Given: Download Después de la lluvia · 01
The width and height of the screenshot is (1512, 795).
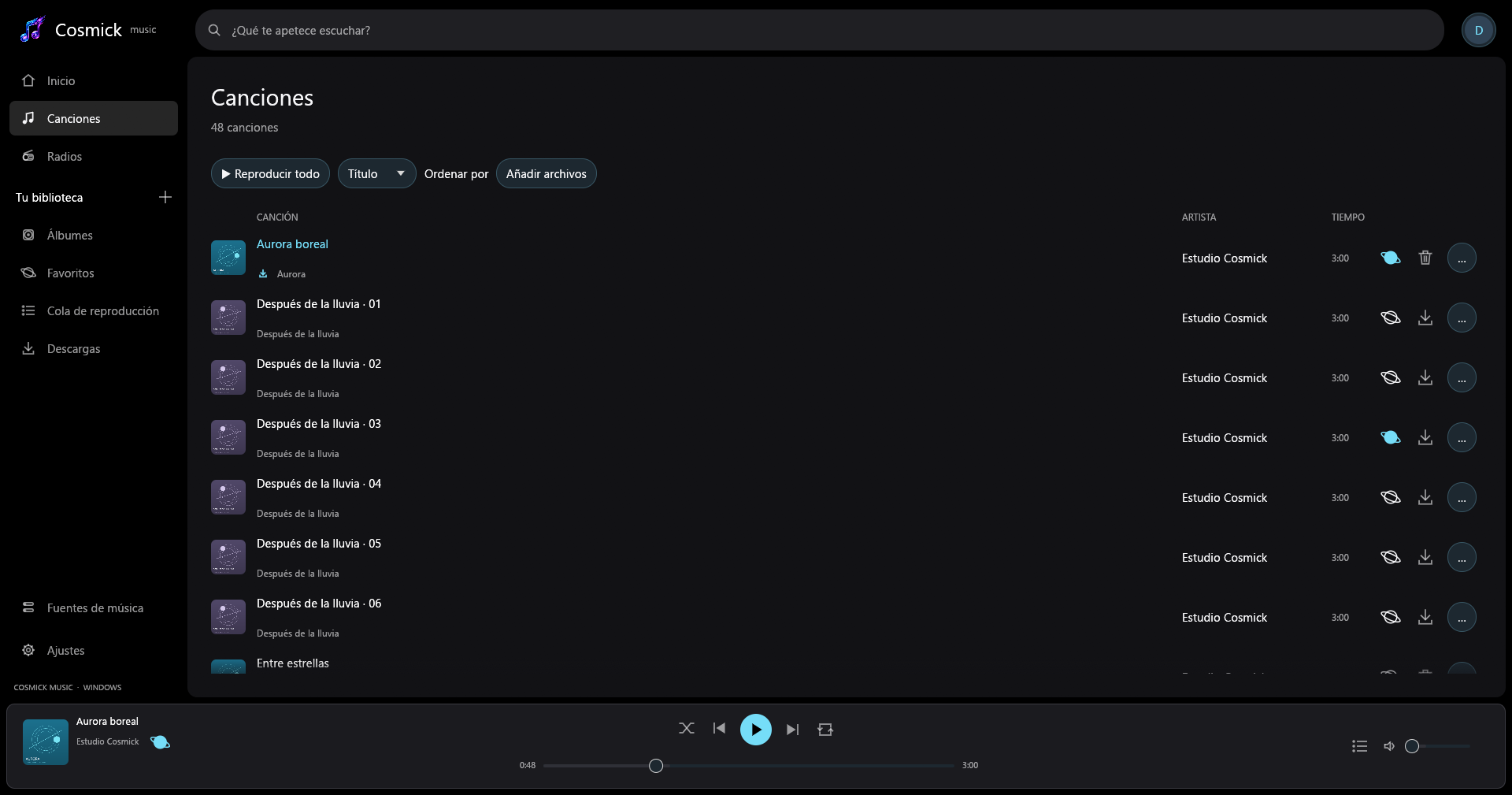Looking at the screenshot, I should click(1425, 318).
